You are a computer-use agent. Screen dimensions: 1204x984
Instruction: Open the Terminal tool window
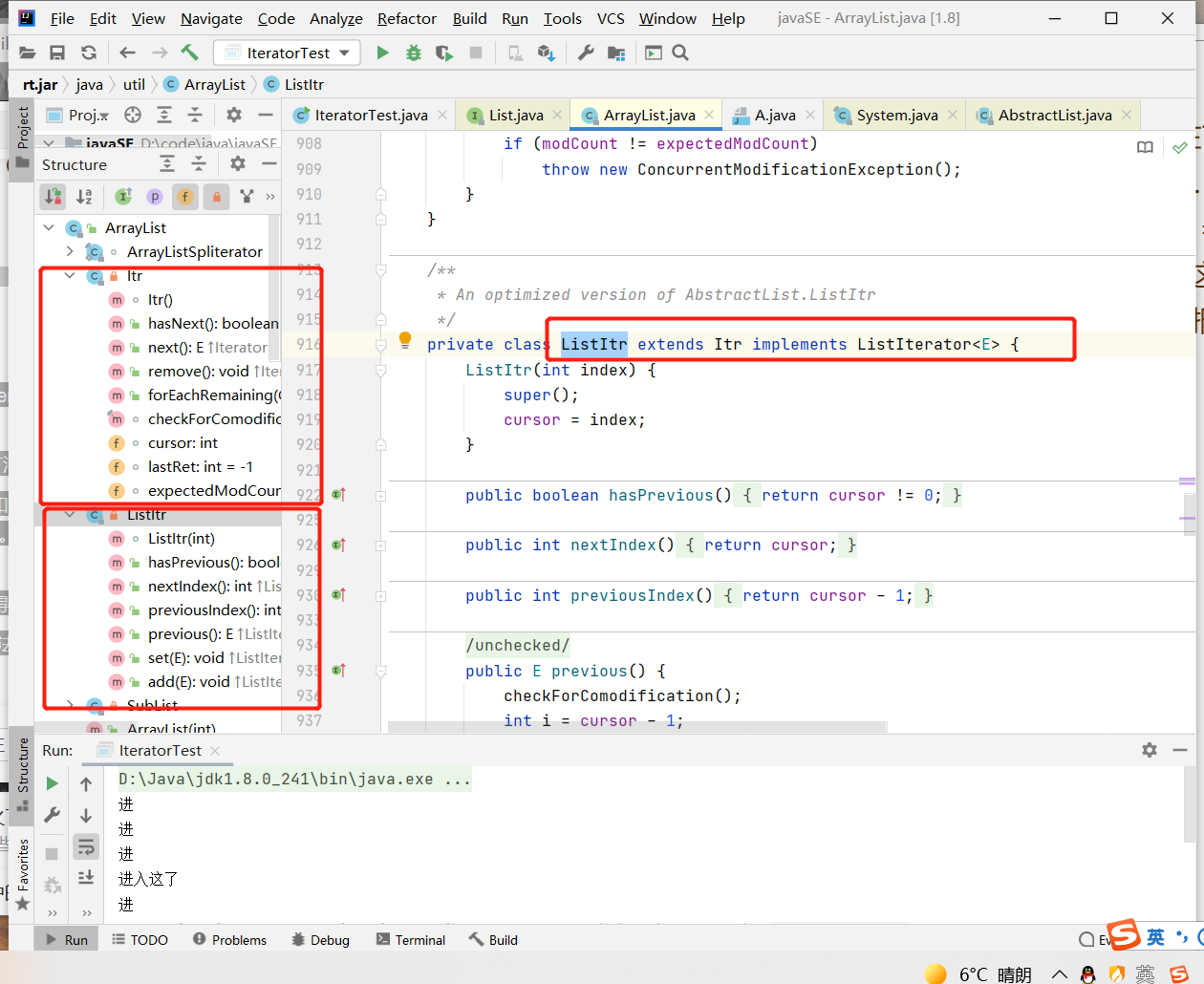[x=411, y=940]
